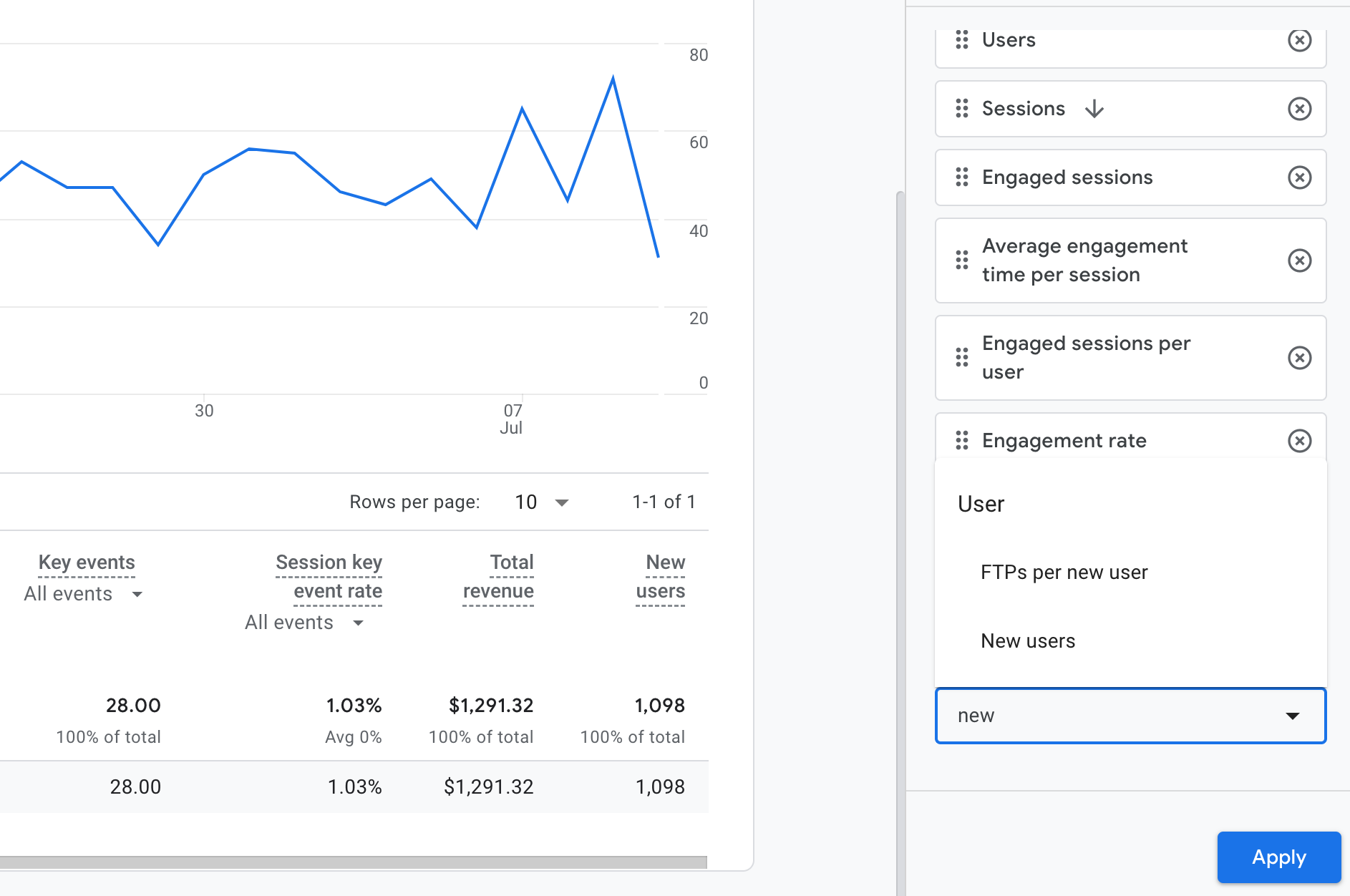Toggle the sort direction arrow on Sessions
This screenshot has width=1350, height=896.
(1094, 109)
